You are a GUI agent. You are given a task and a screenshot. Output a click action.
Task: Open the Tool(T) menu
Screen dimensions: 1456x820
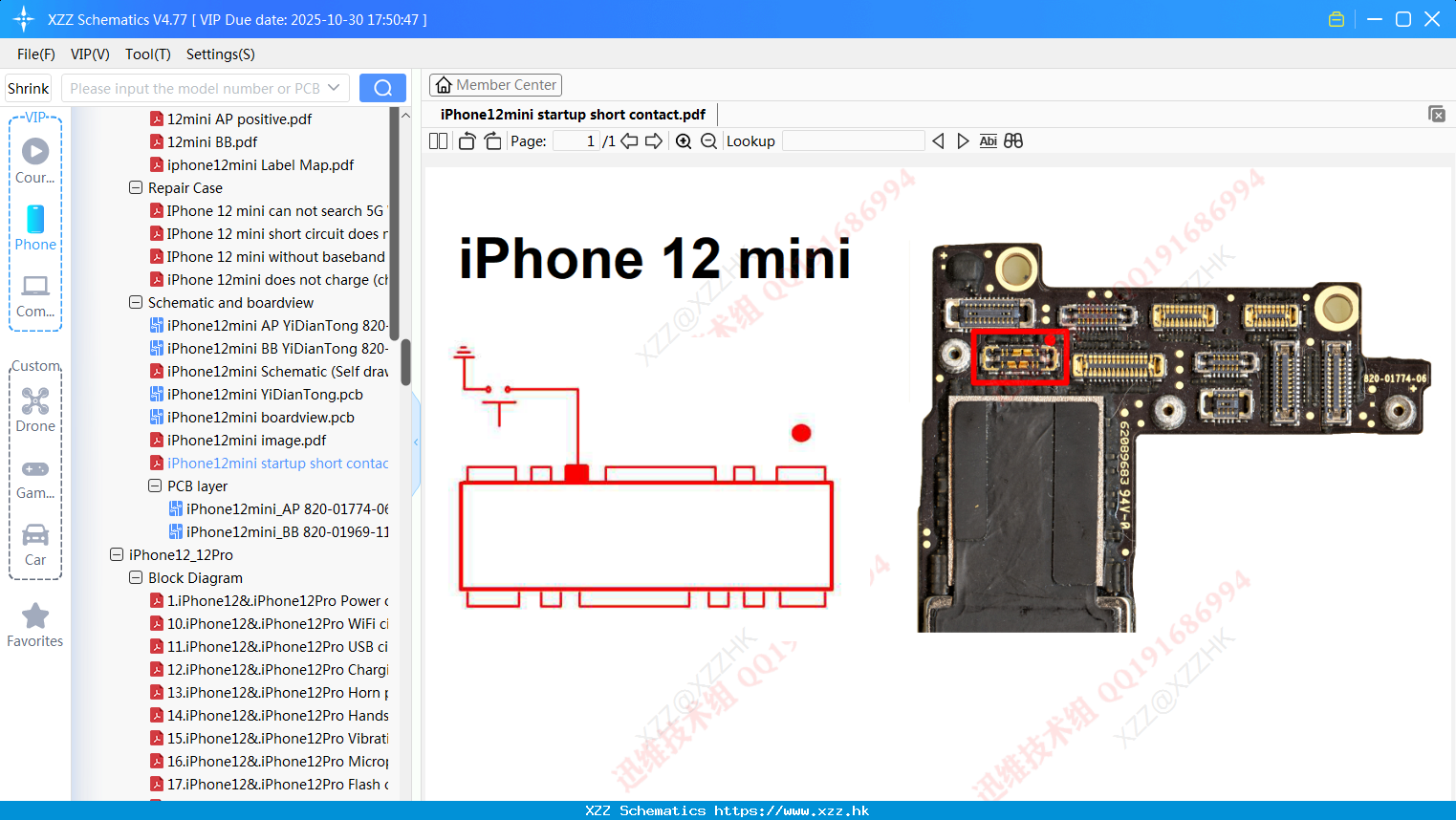(148, 54)
